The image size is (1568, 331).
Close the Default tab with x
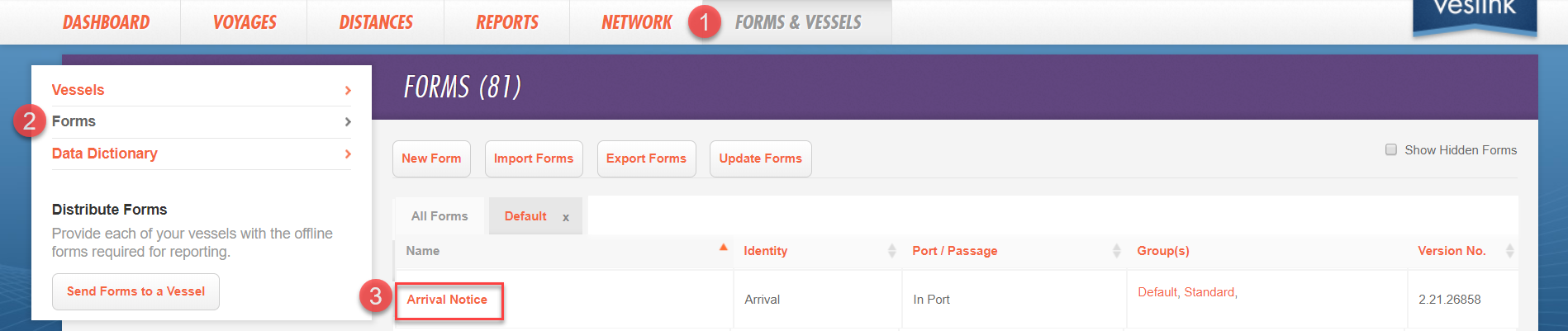click(566, 217)
